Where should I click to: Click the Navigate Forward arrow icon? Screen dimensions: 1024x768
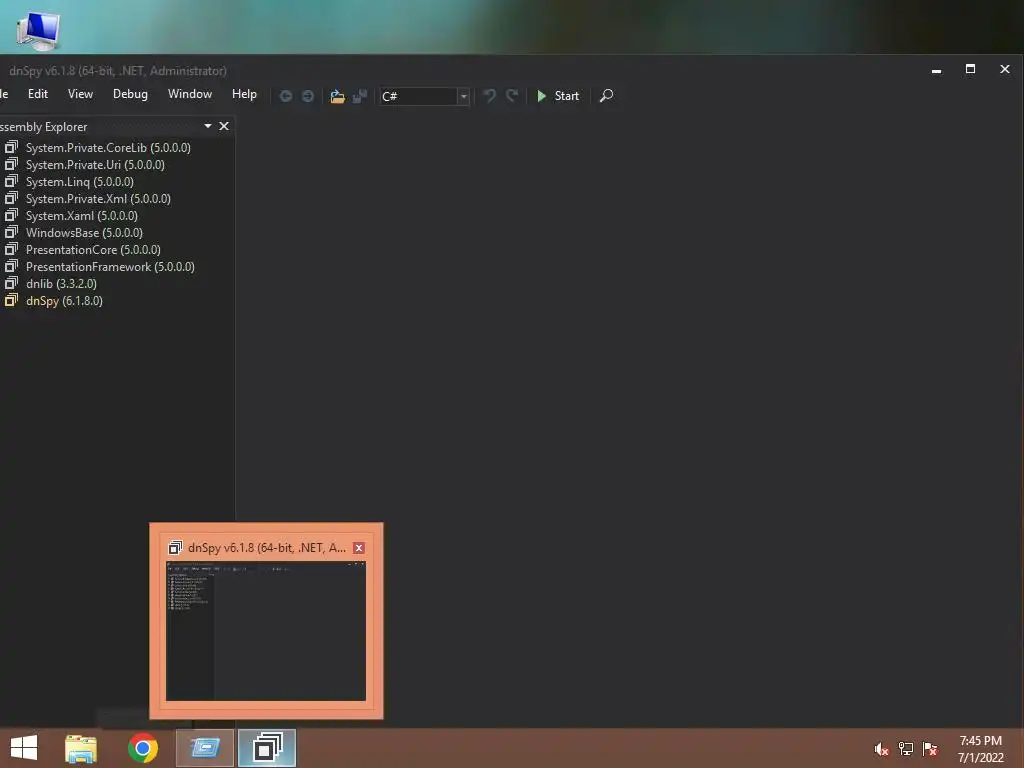tap(308, 96)
